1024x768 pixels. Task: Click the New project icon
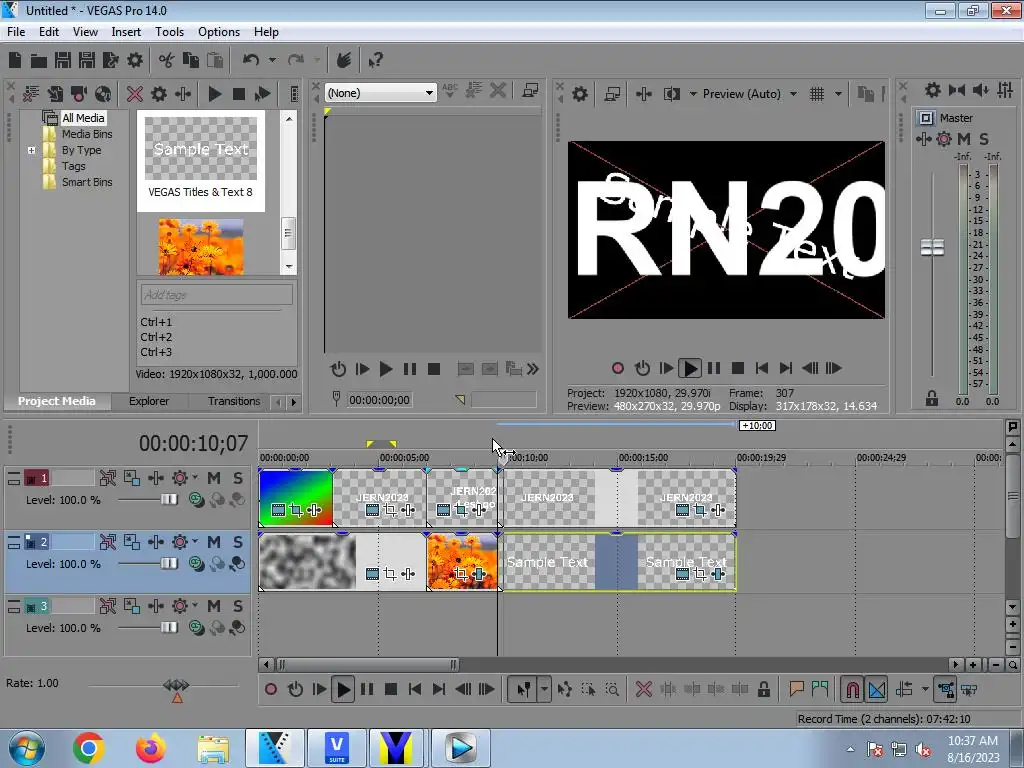[x=15, y=61]
